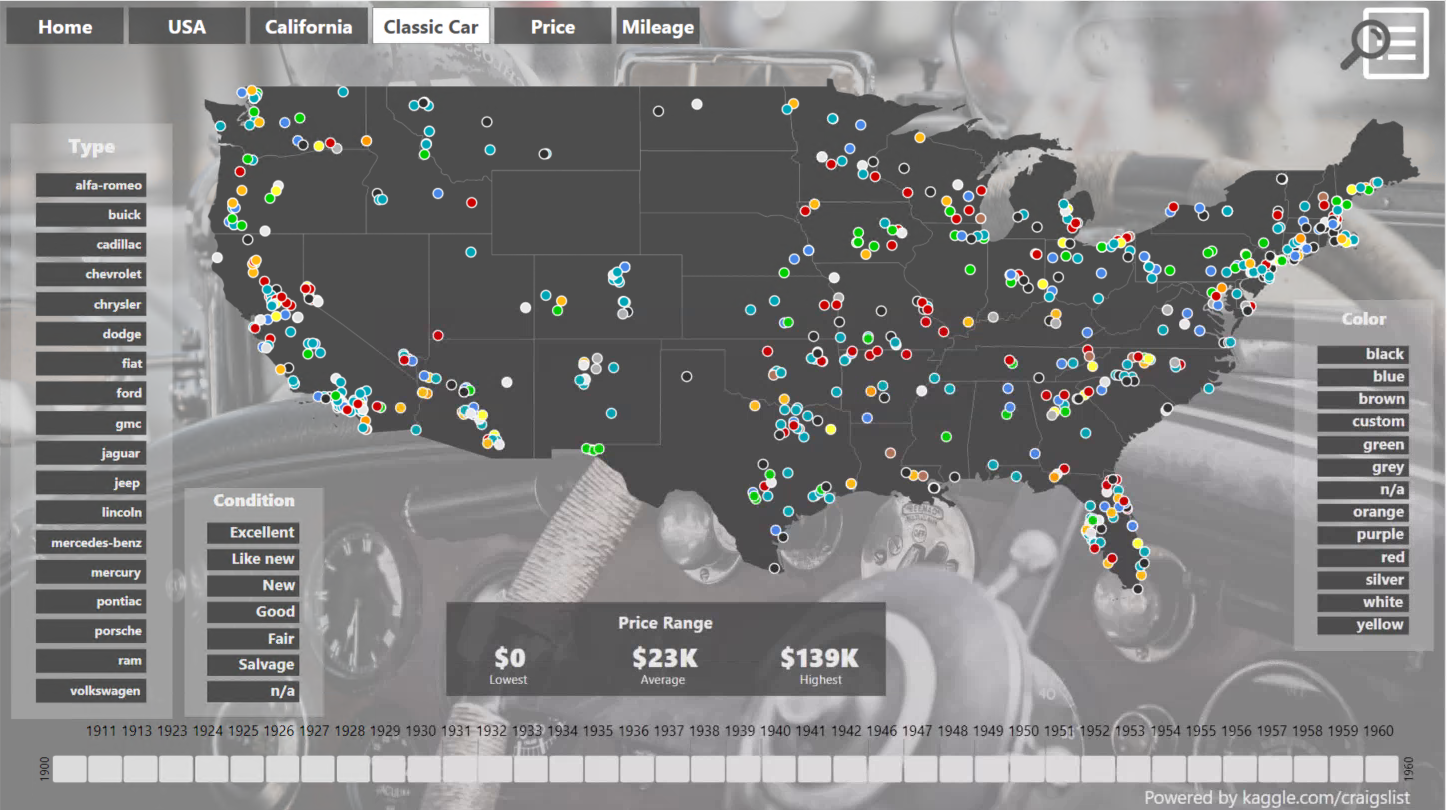Viewport: 1447px width, 810px height.
Task: Pick fiat from Type list
Action: pos(91,364)
